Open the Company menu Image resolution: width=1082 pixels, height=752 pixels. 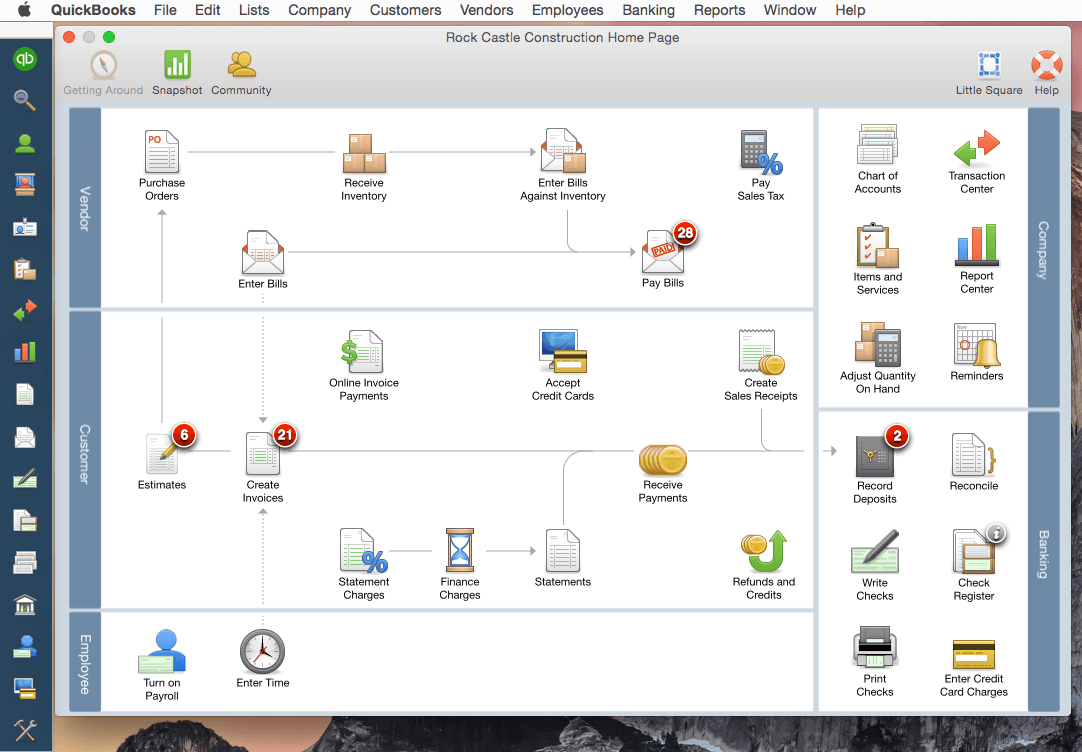(319, 10)
